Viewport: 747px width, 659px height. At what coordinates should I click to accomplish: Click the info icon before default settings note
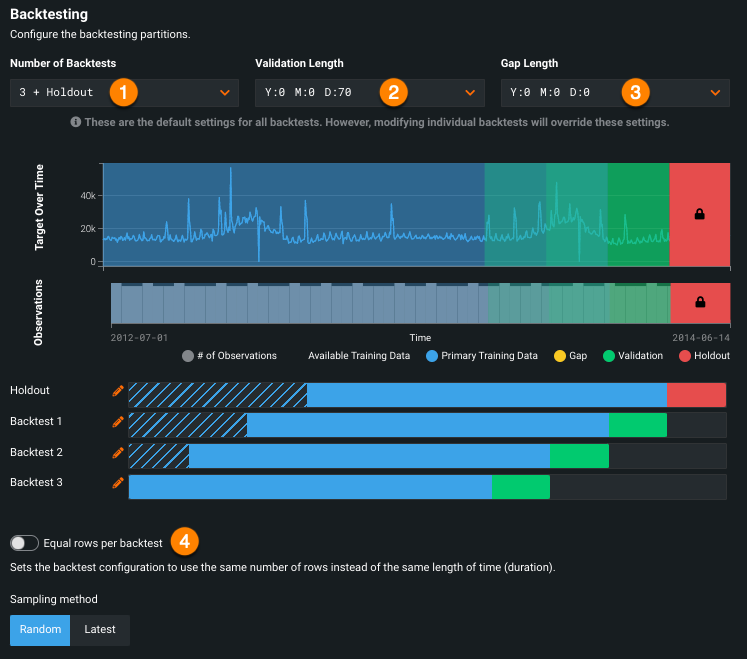(x=75, y=122)
